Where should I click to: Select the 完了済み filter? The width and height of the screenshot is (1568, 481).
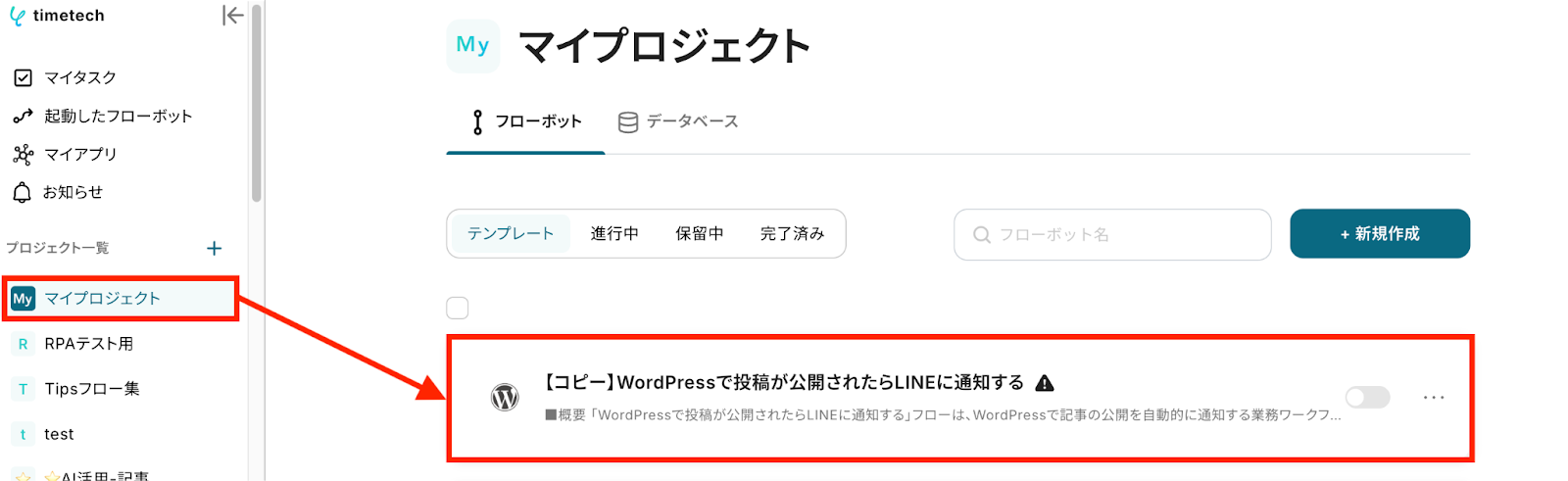(793, 233)
